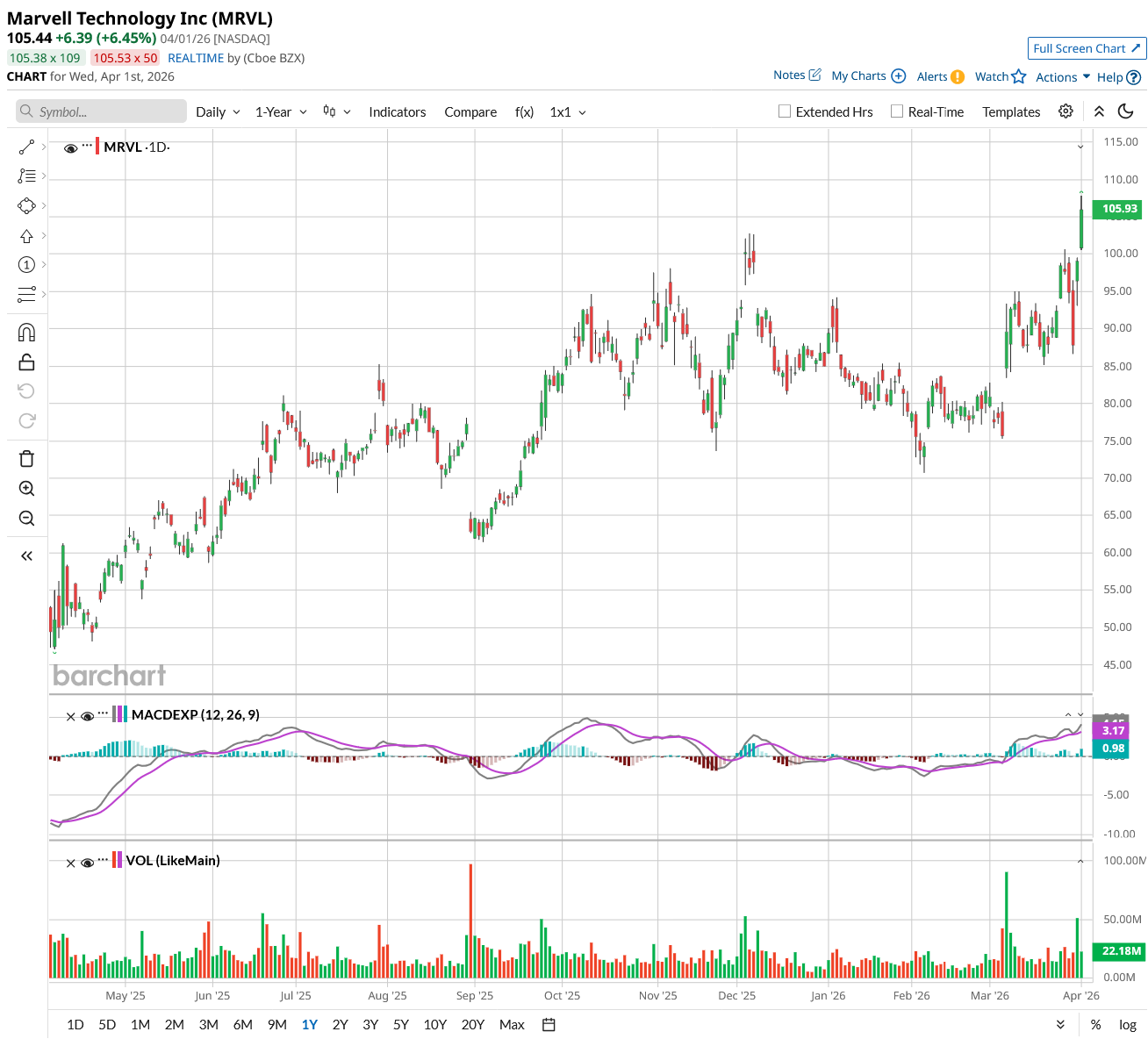
Task: Zoom in with the magnifier plus
Action: (x=26, y=489)
